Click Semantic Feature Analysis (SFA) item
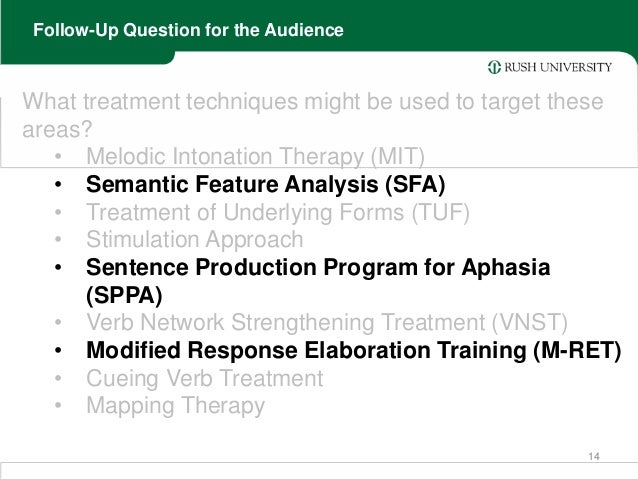This screenshot has width=638, height=479. 265,184
